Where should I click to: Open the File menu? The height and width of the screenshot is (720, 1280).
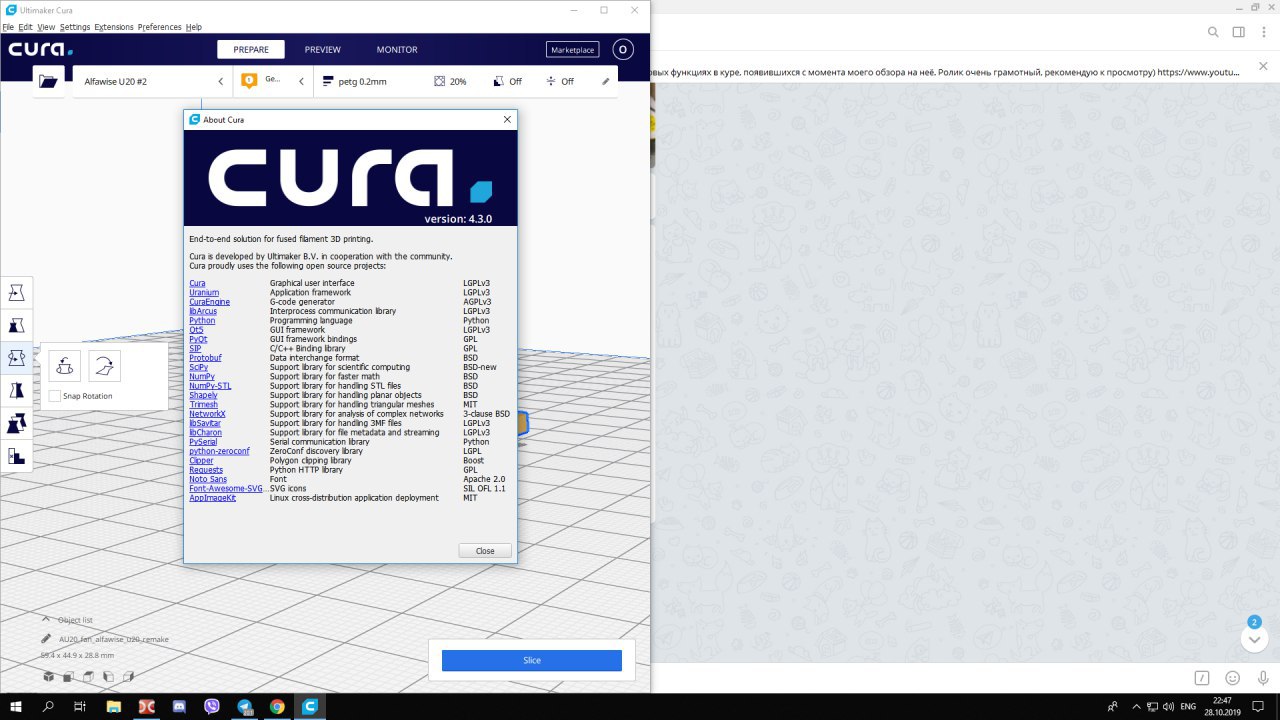pyautogui.click(x=8, y=27)
